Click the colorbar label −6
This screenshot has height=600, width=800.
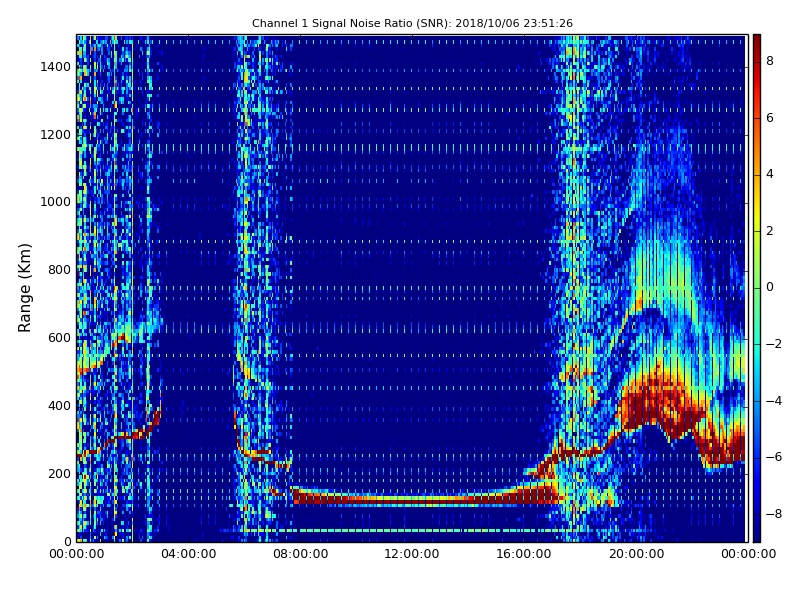[x=773, y=457]
